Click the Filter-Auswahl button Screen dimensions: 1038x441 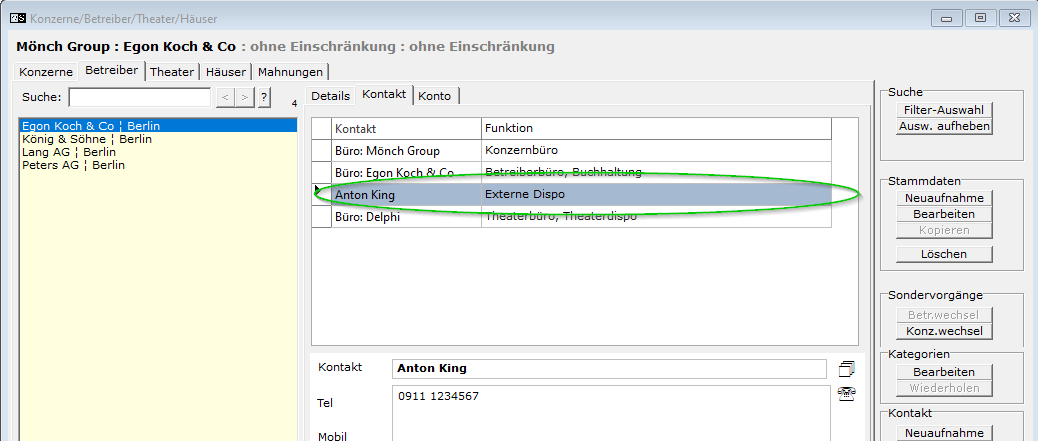tap(943, 109)
